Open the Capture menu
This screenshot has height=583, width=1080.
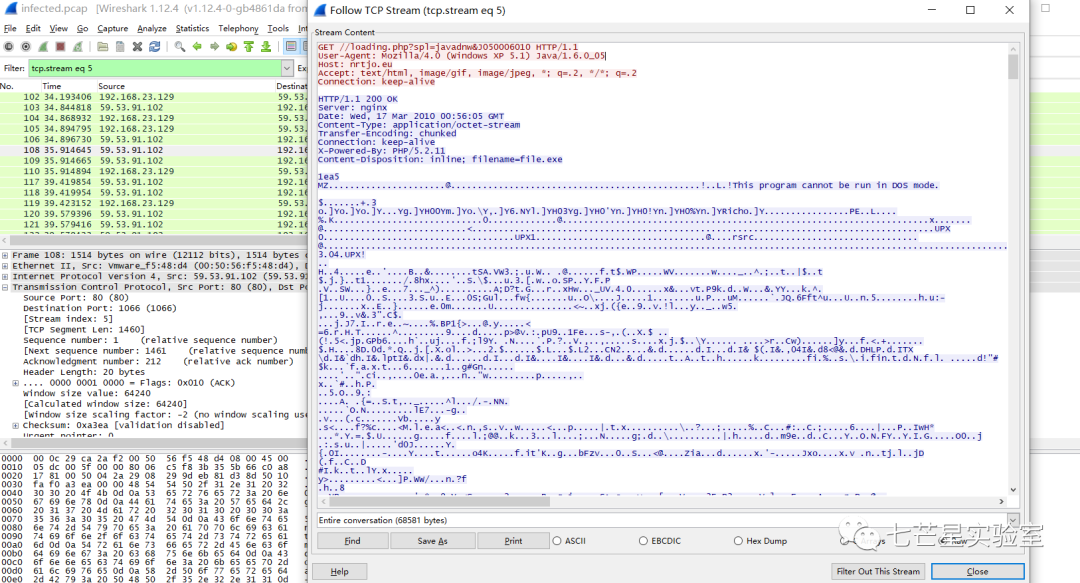pos(112,28)
